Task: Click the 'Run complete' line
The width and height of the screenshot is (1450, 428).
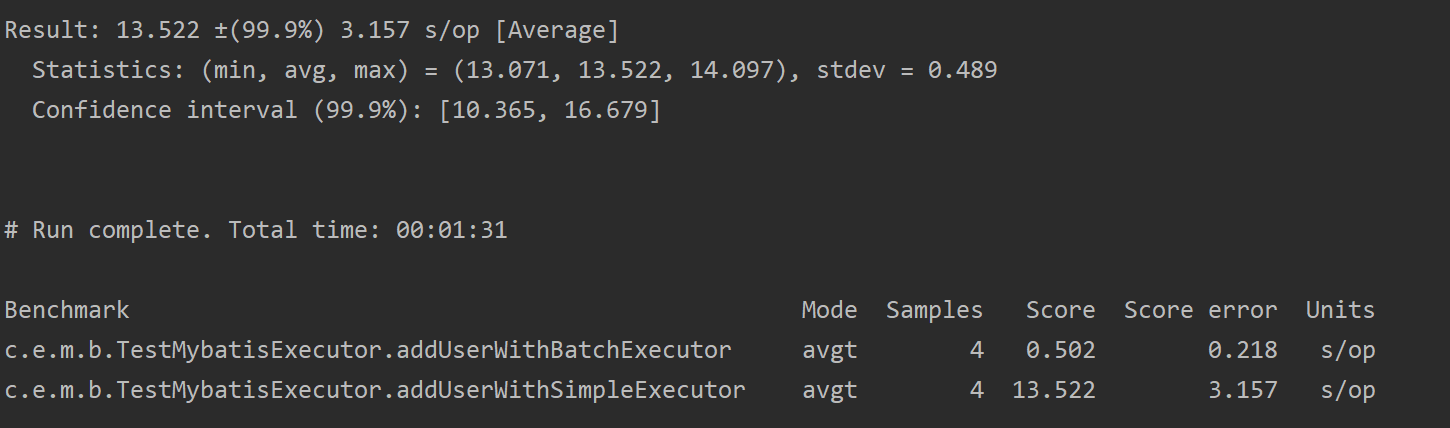Action: (x=255, y=230)
